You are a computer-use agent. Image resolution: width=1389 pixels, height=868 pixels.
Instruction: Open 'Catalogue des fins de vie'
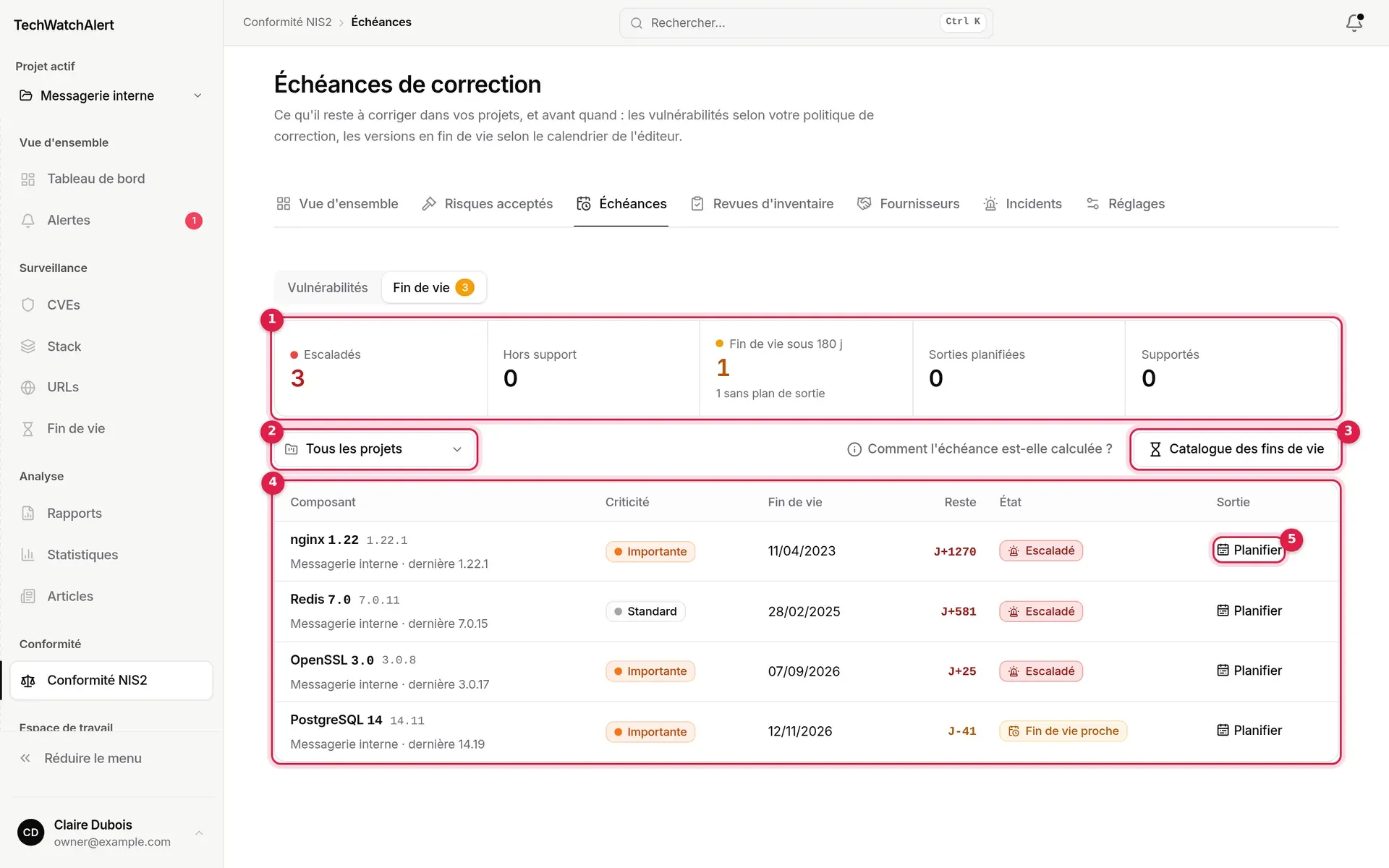click(1236, 449)
